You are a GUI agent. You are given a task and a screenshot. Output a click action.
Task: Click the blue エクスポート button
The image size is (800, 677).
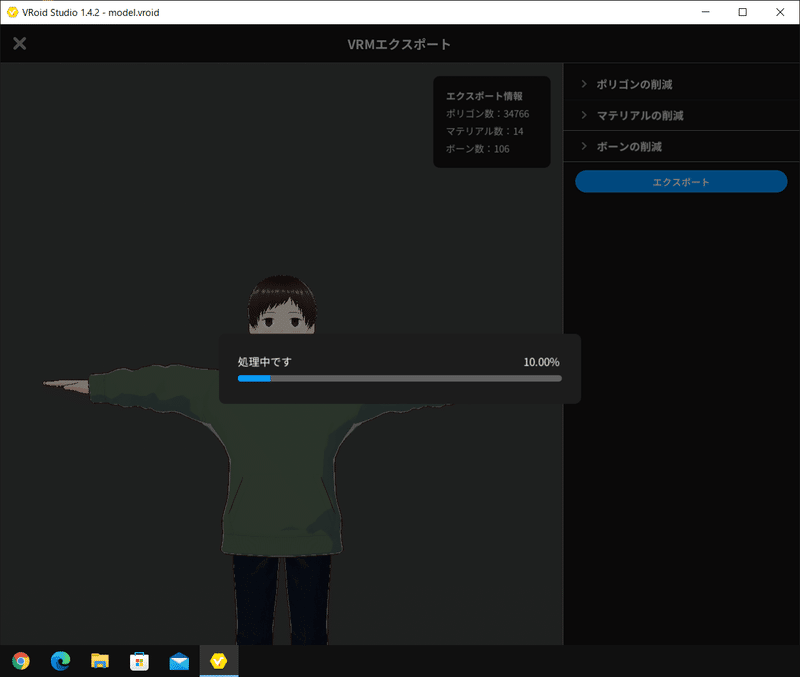(681, 182)
